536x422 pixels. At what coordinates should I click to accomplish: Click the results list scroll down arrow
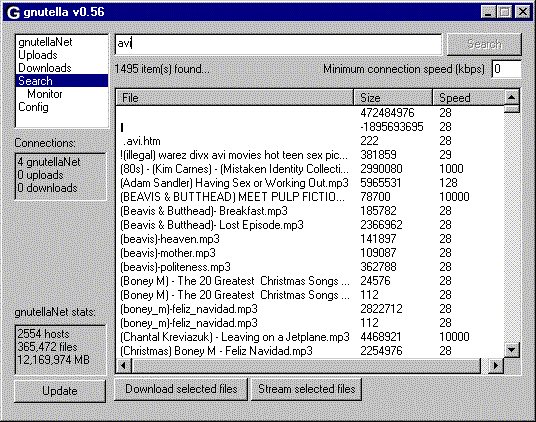click(x=512, y=350)
